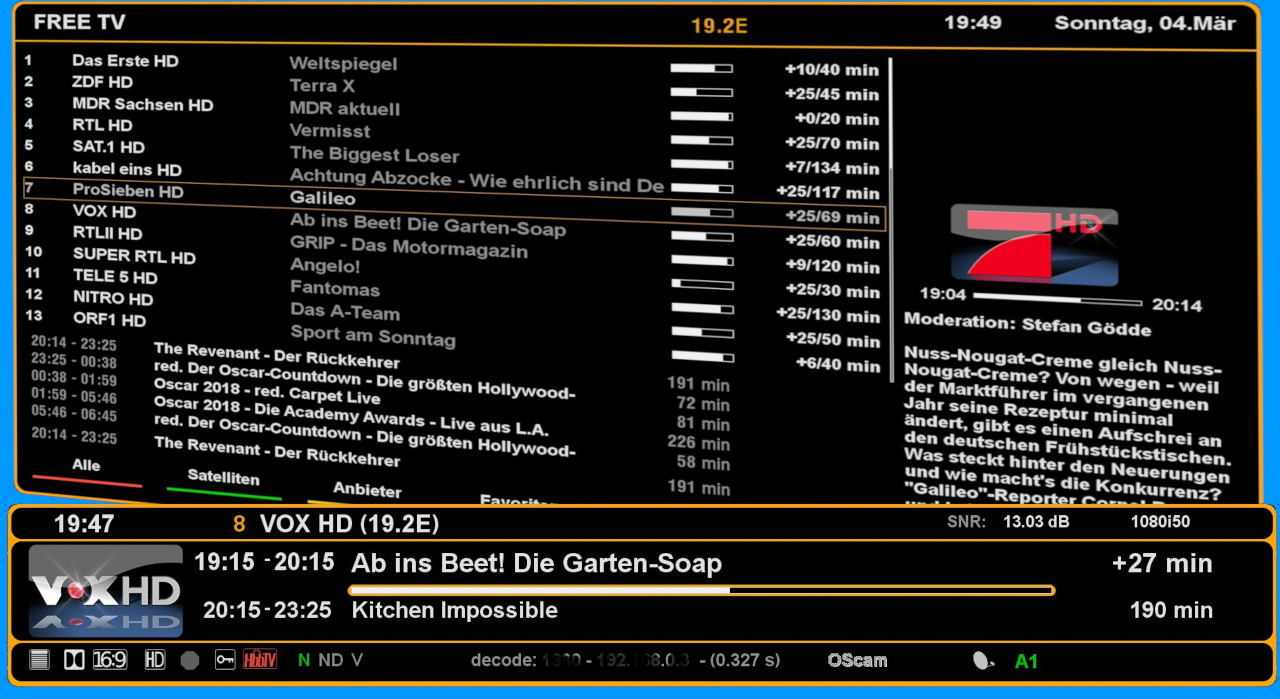Click the +27 min remaining label
Screen dimensions: 1280x699
tap(1162, 563)
